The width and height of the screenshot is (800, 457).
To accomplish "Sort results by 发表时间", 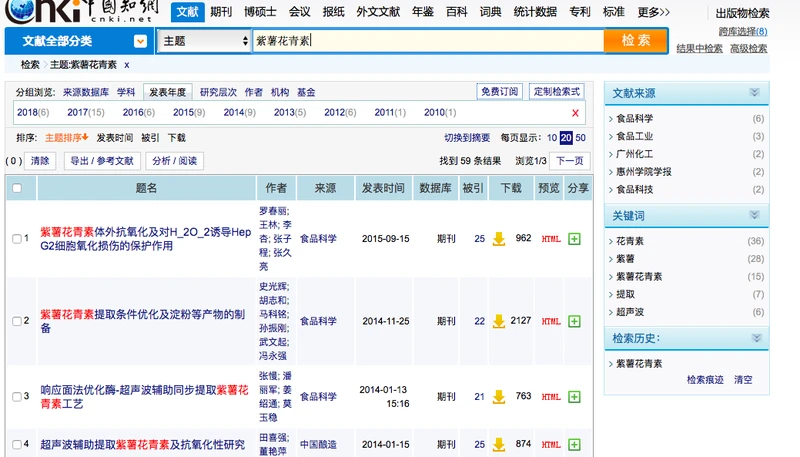I will coord(115,138).
